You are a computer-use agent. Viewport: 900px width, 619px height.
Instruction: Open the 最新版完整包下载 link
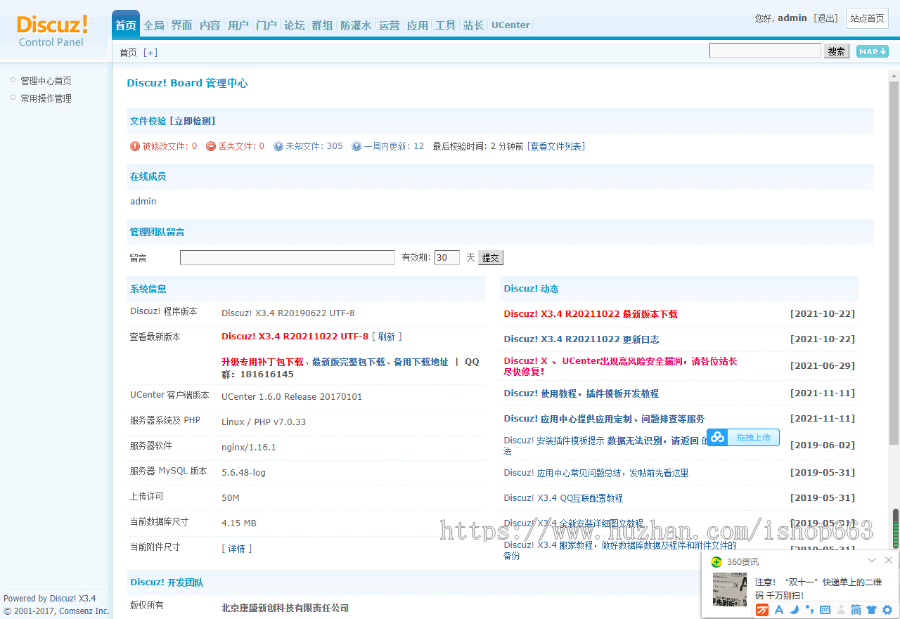[348, 362]
